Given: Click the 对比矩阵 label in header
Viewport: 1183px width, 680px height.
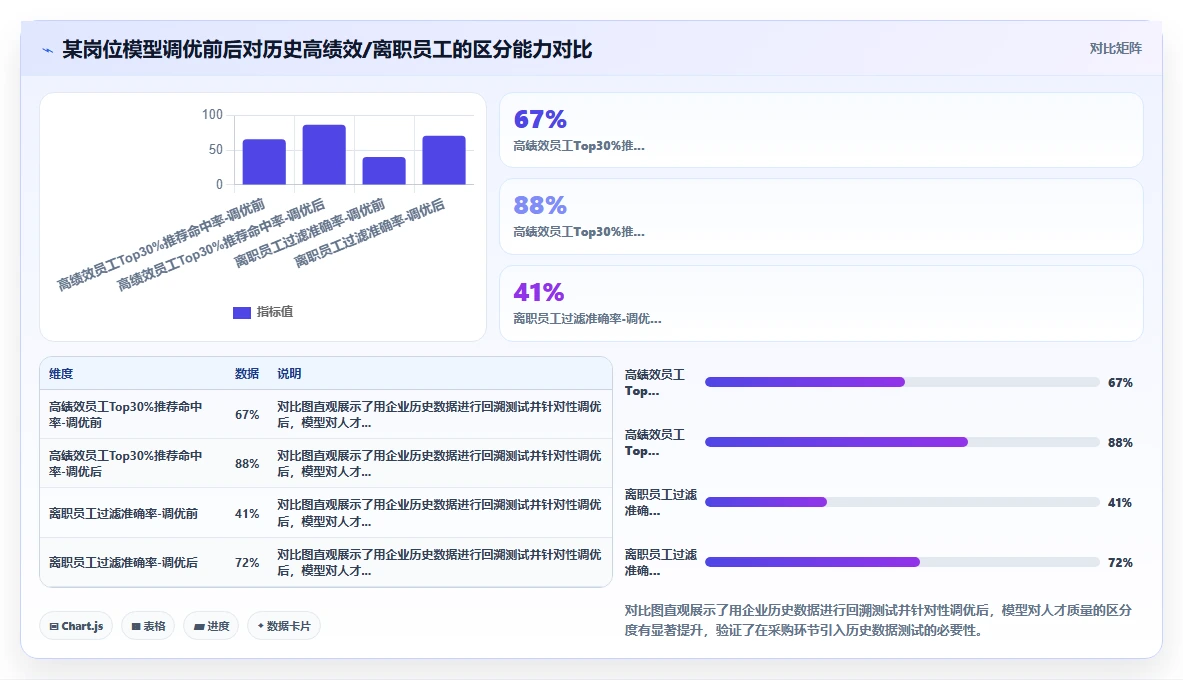Looking at the screenshot, I should point(1115,48).
